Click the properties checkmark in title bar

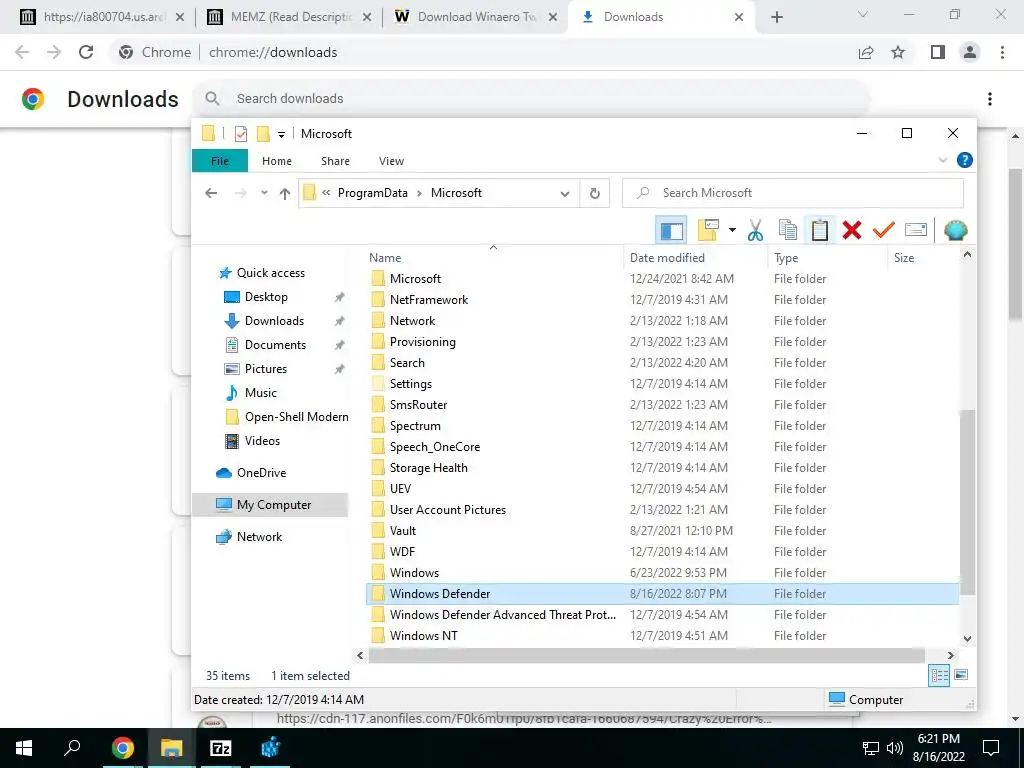point(241,134)
